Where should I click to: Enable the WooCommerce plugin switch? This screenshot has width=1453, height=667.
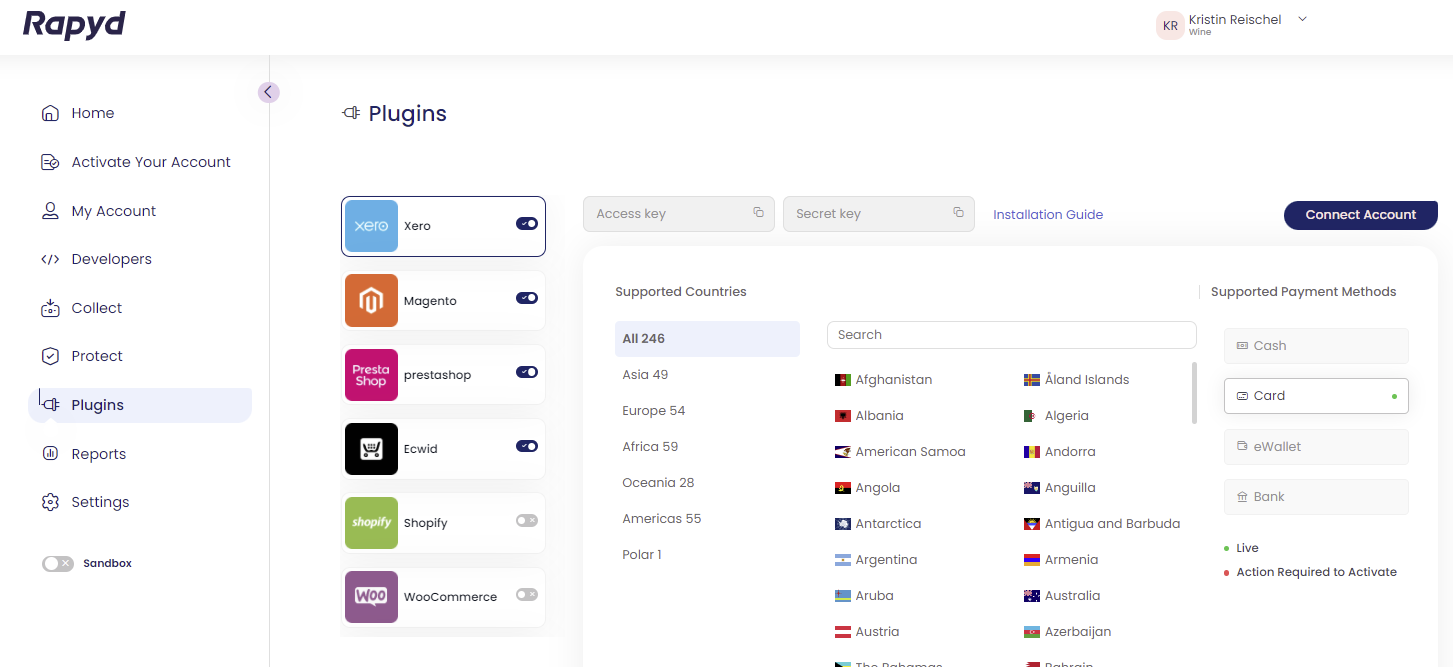(x=527, y=594)
